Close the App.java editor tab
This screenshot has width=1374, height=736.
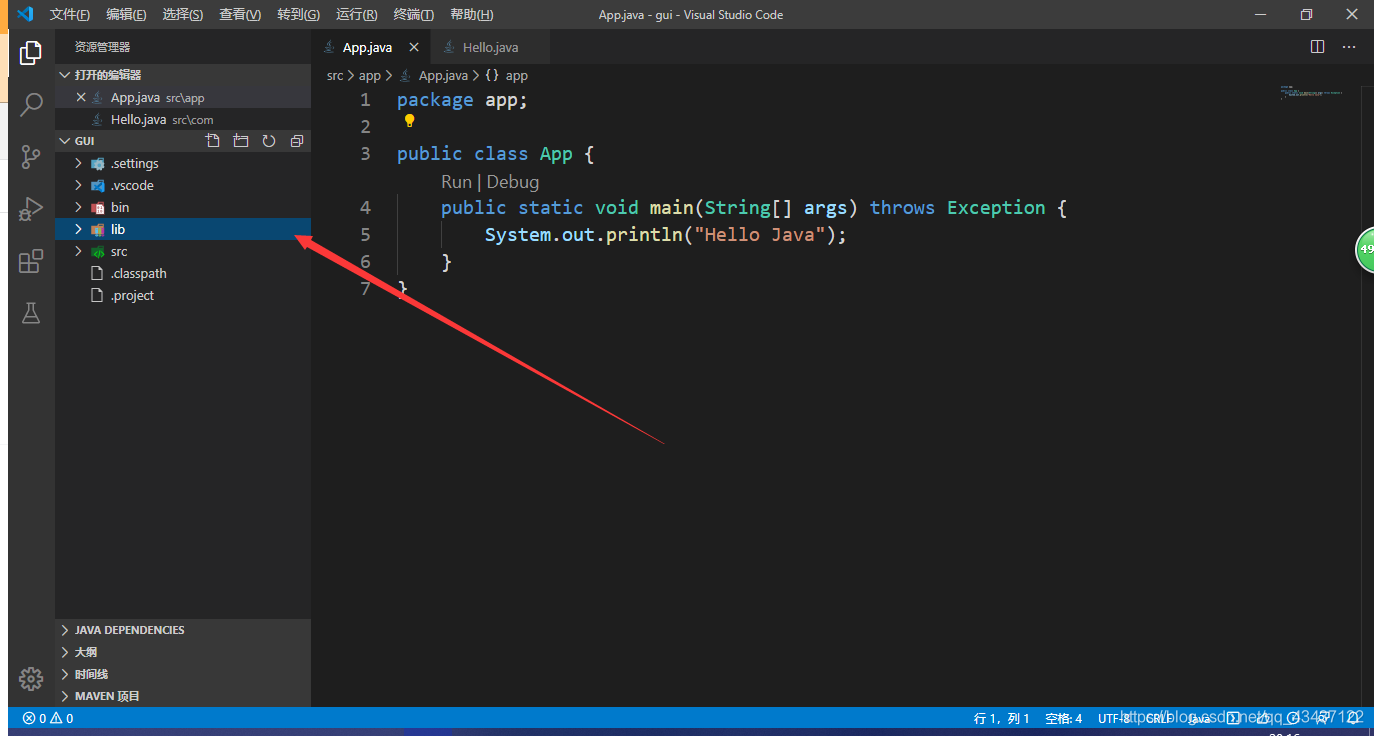point(413,47)
